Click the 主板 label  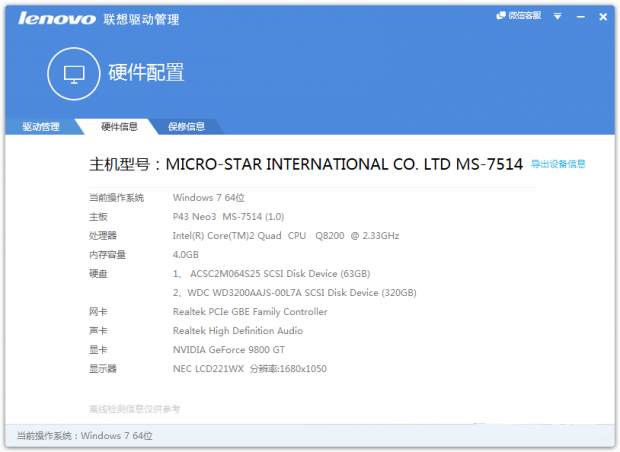click(x=98, y=217)
